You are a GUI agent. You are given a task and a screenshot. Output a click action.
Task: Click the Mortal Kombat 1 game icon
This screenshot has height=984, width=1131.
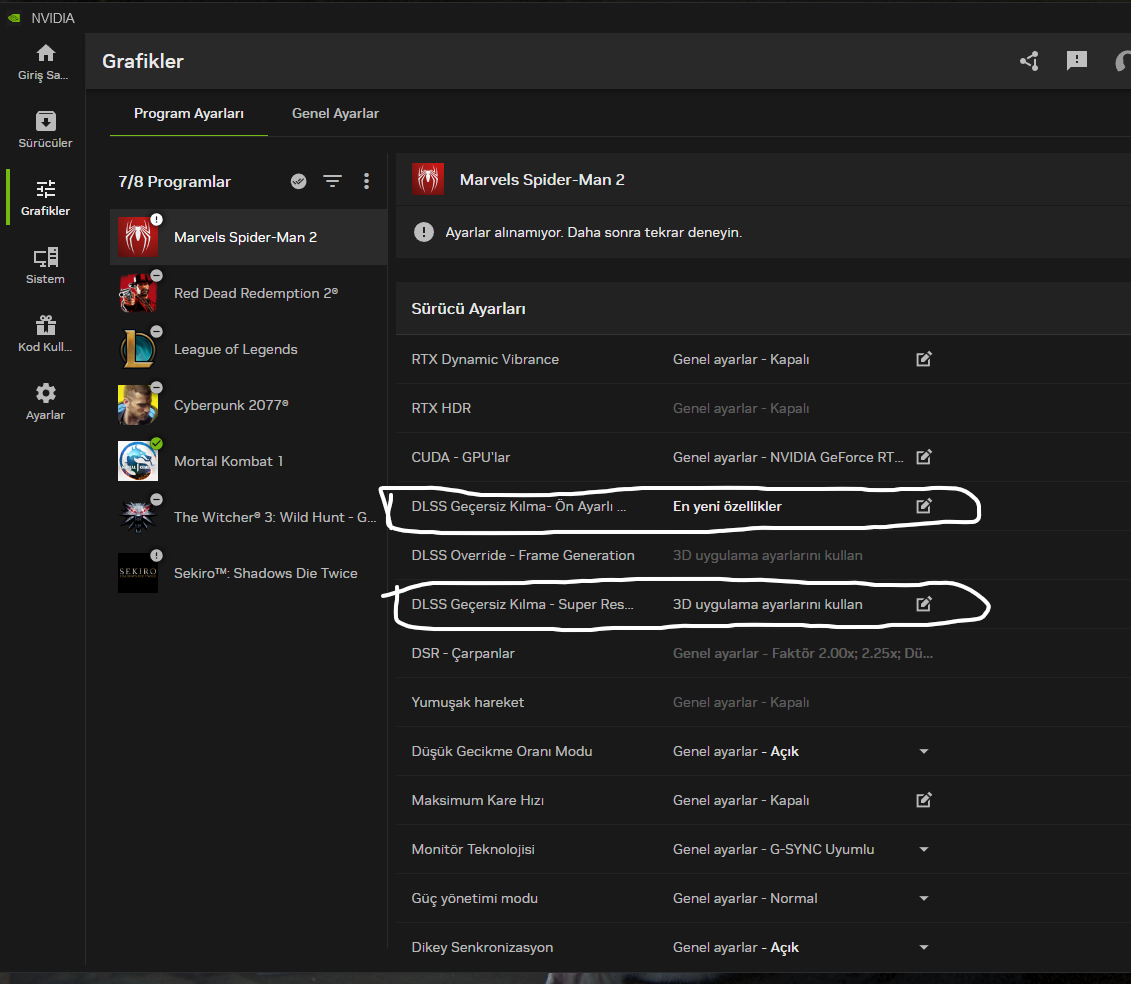coord(138,461)
